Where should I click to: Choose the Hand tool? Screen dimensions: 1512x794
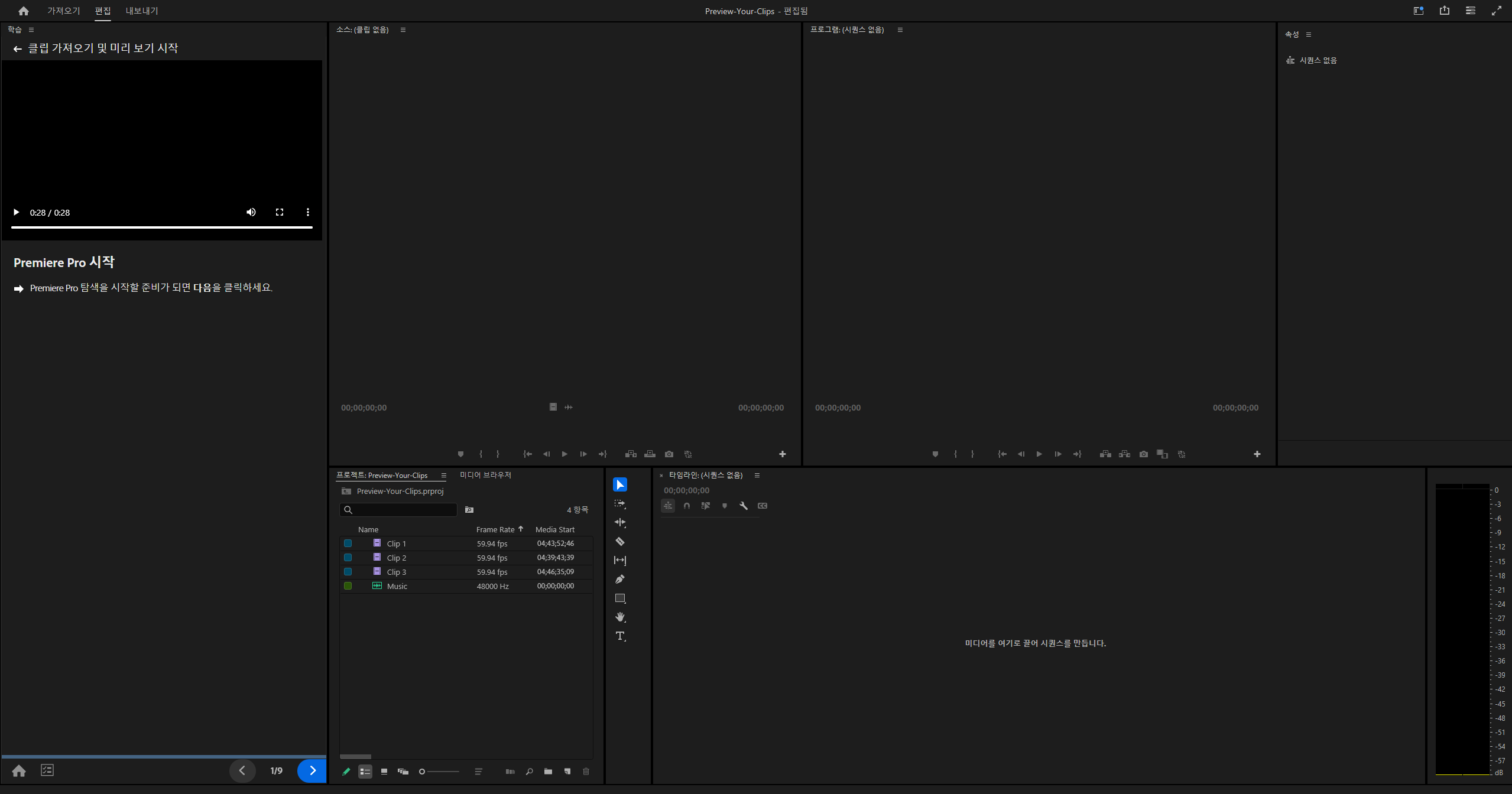[x=619, y=617]
